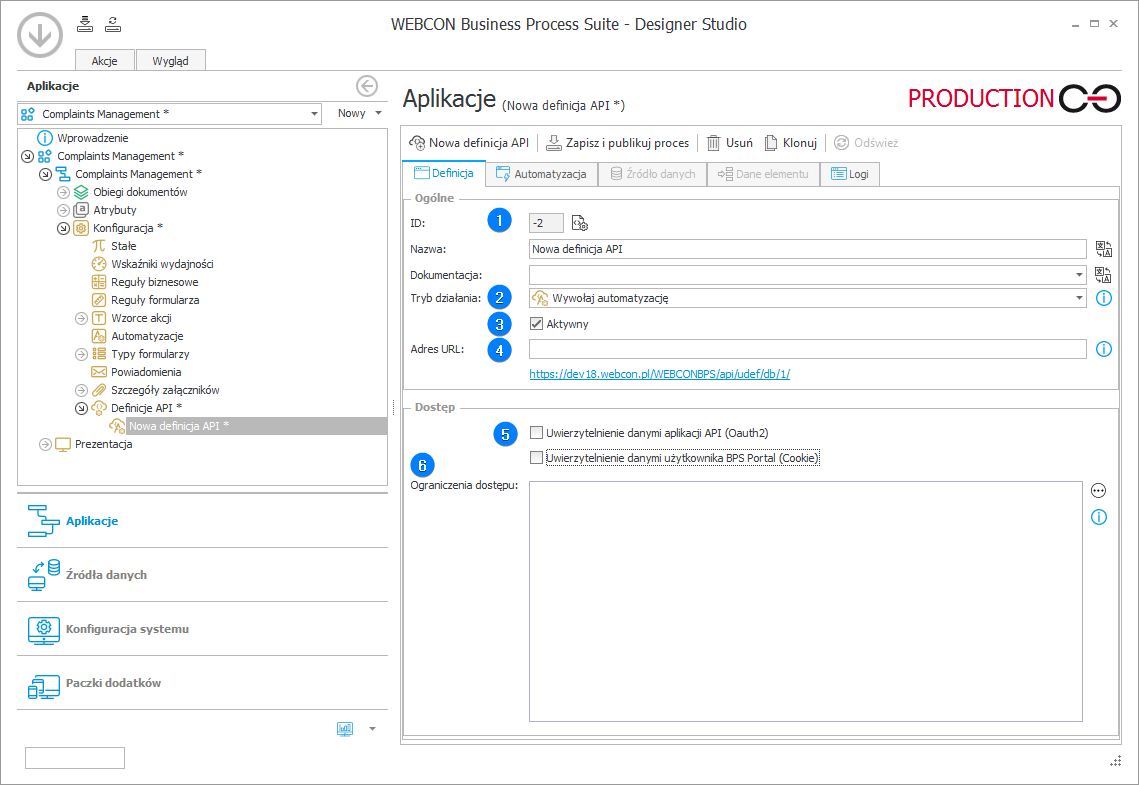1139x785 pixels.
Task: Click the Adres URL input field
Action: click(808, 349)
